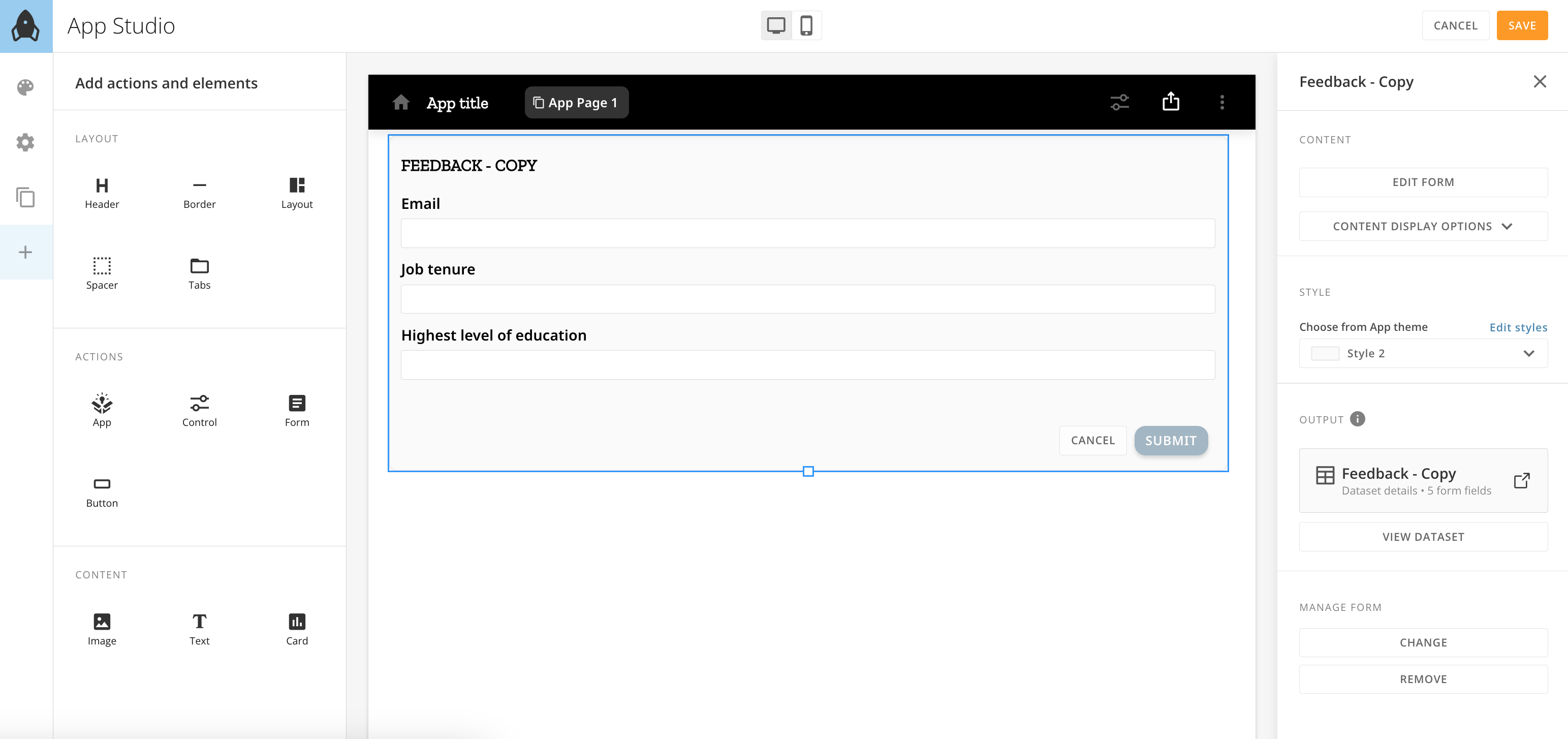Expand Content Display Options

1423,226
